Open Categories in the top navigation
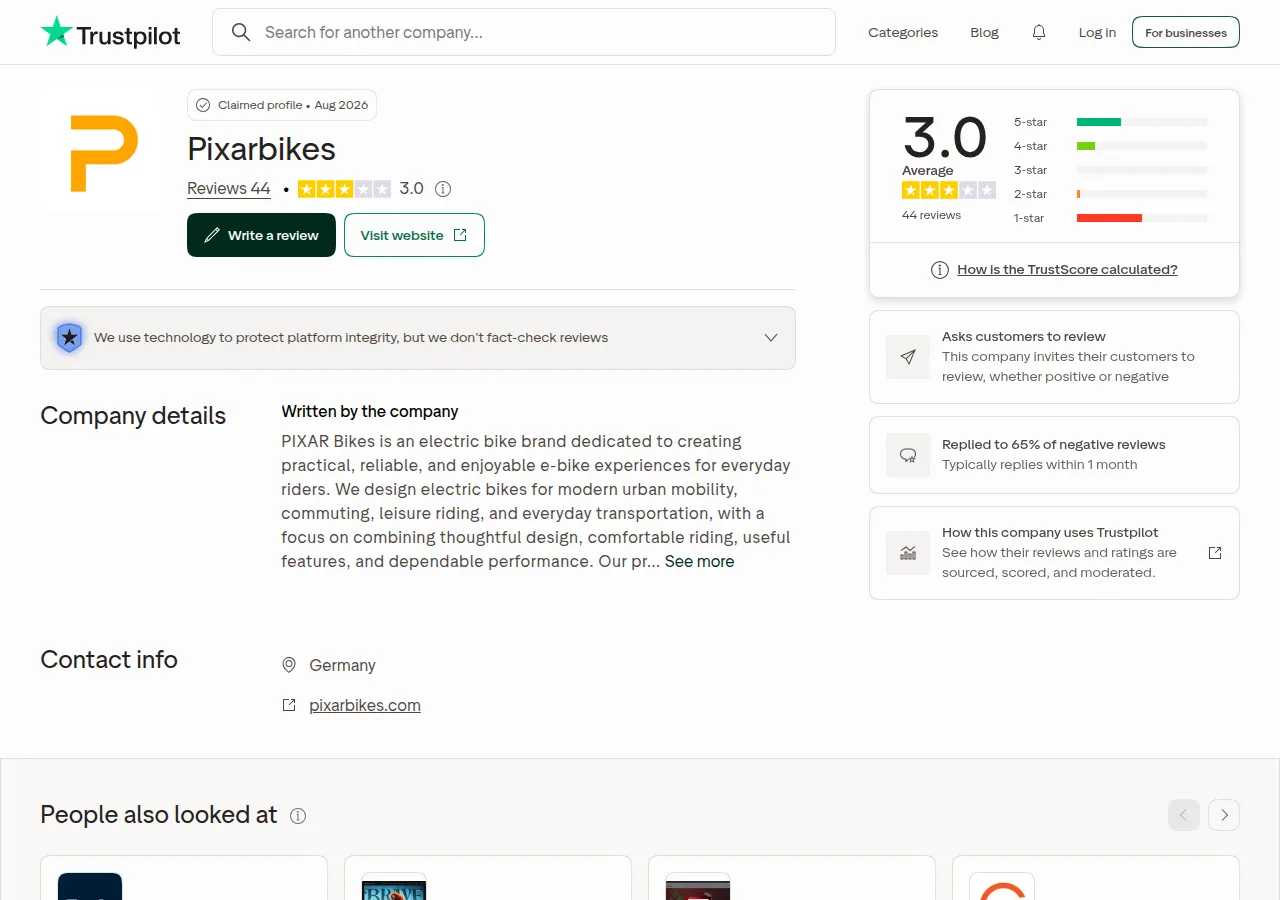This screenshot has width=1280, height=900. [x=903, y=32]
